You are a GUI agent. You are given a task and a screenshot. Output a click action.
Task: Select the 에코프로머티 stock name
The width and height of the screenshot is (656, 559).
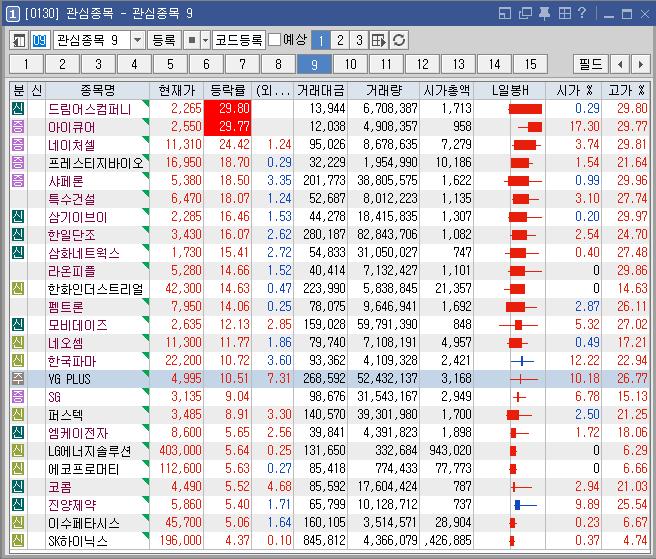(x=84, y=469)
